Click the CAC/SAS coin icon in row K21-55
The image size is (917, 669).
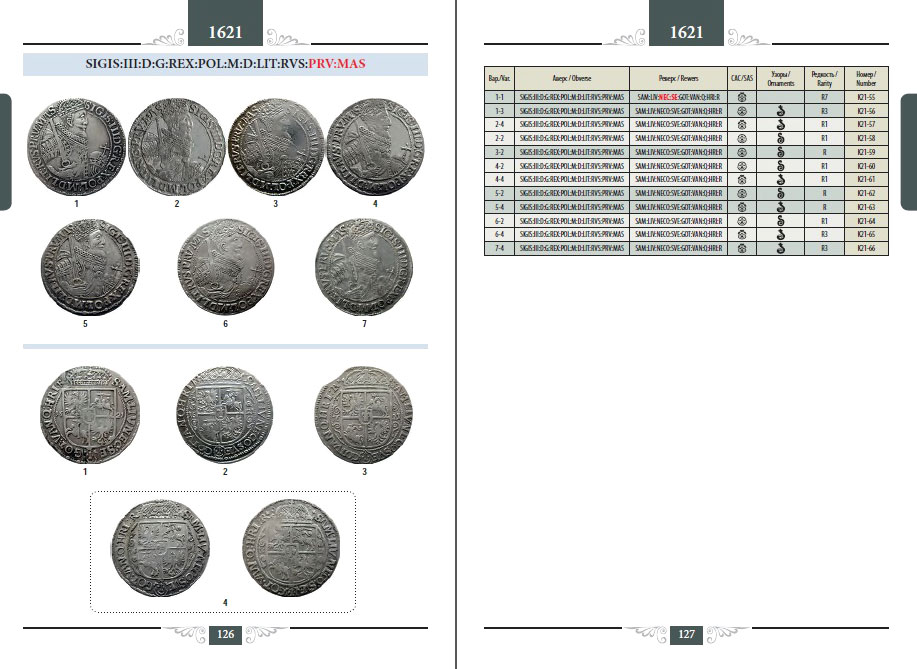[742, 98]
